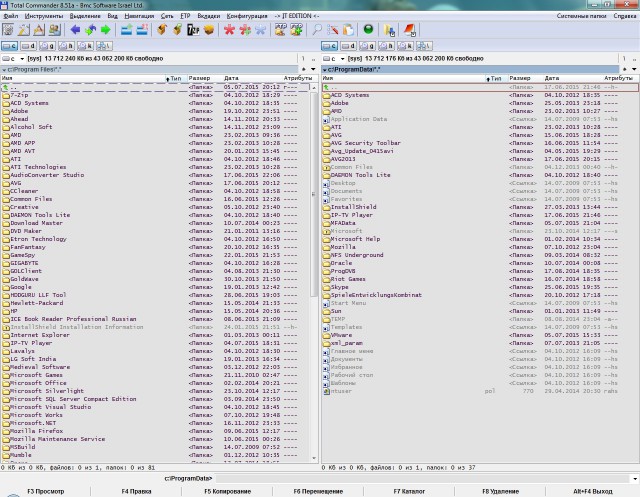
Task: Click the left panel scrollbar down arrow
Action: pos(314,458)
